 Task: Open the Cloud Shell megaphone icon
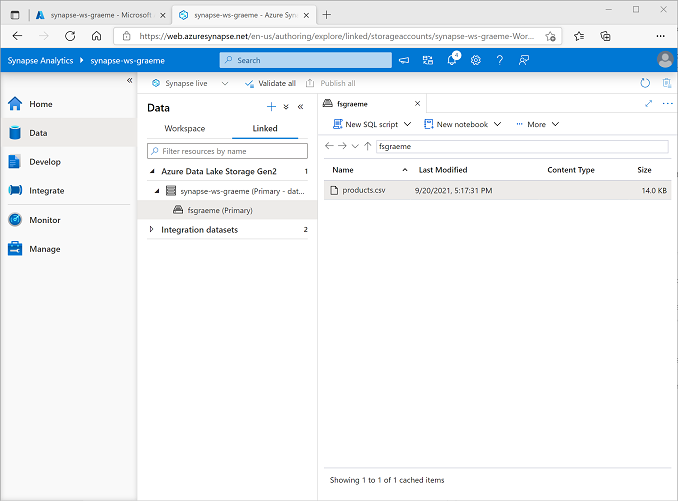(404, 60)
